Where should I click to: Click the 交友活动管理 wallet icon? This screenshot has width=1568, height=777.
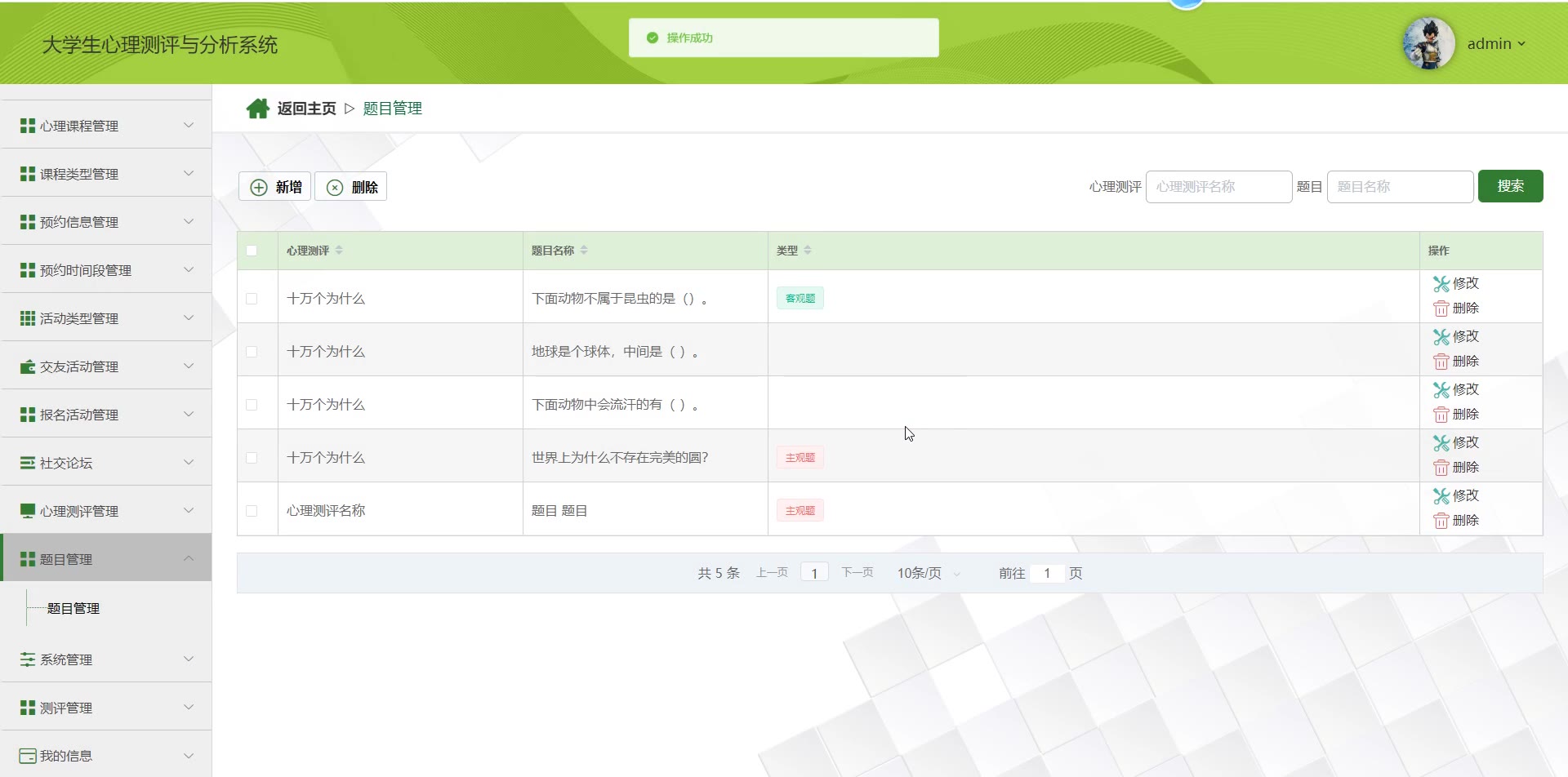[x=28, y=366]
